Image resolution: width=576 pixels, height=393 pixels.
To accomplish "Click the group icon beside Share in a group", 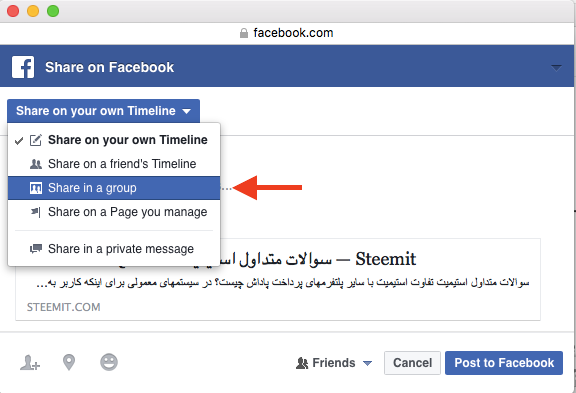I will coord(36,188).
